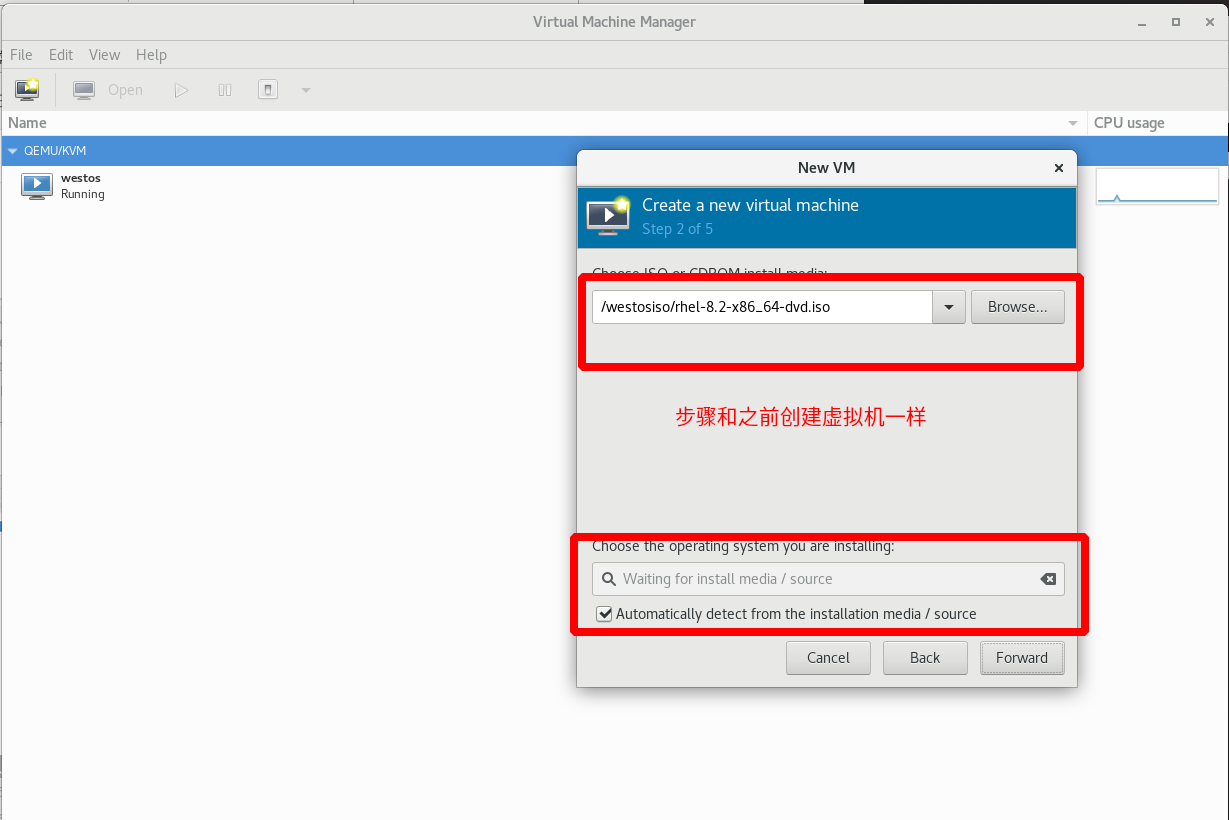Uncheck Automatically detect from installation media
Screen dimensions: 1229x820
click(x=604, y=614)
